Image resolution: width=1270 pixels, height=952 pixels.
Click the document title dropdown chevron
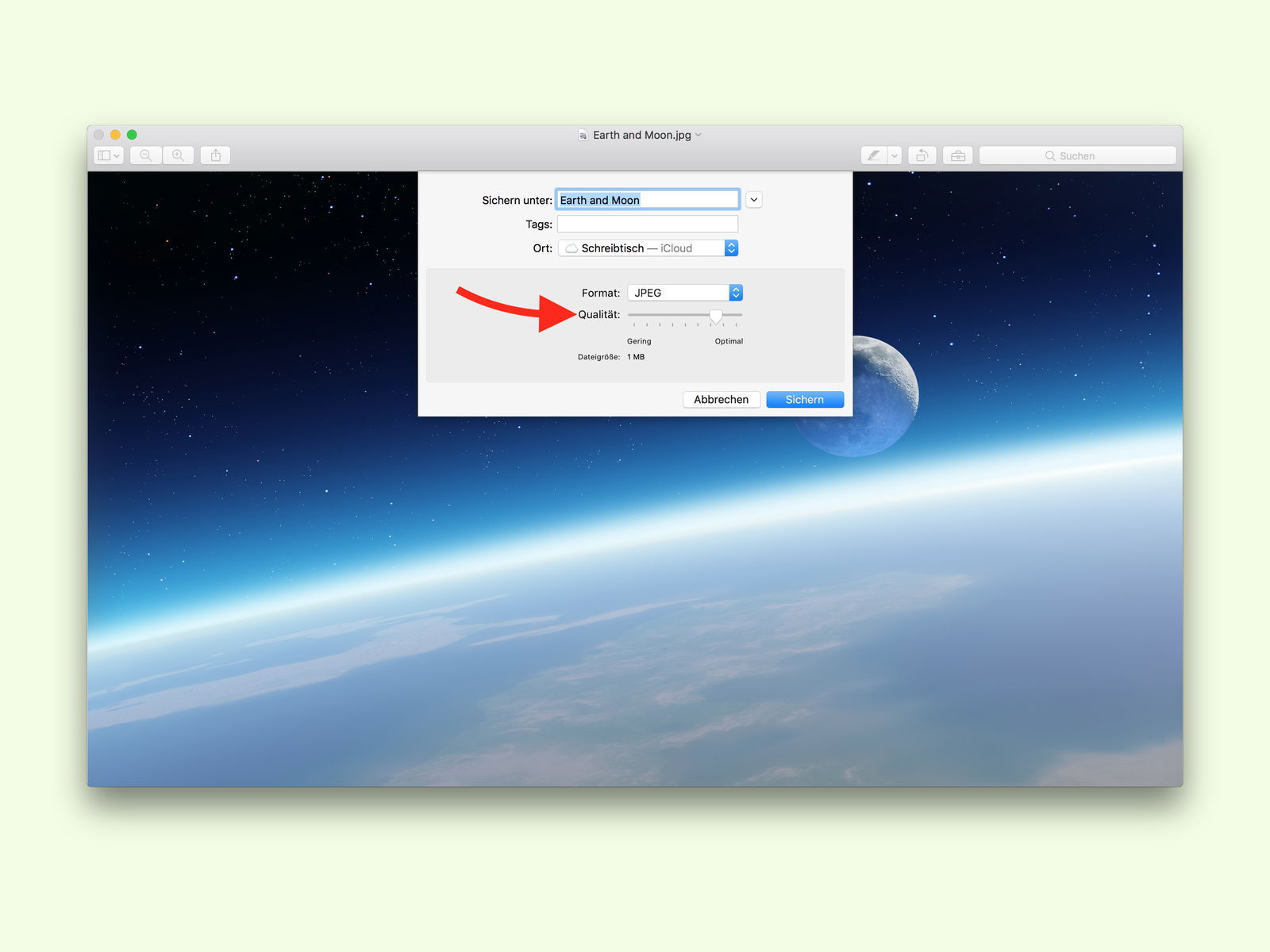(698, 135)
